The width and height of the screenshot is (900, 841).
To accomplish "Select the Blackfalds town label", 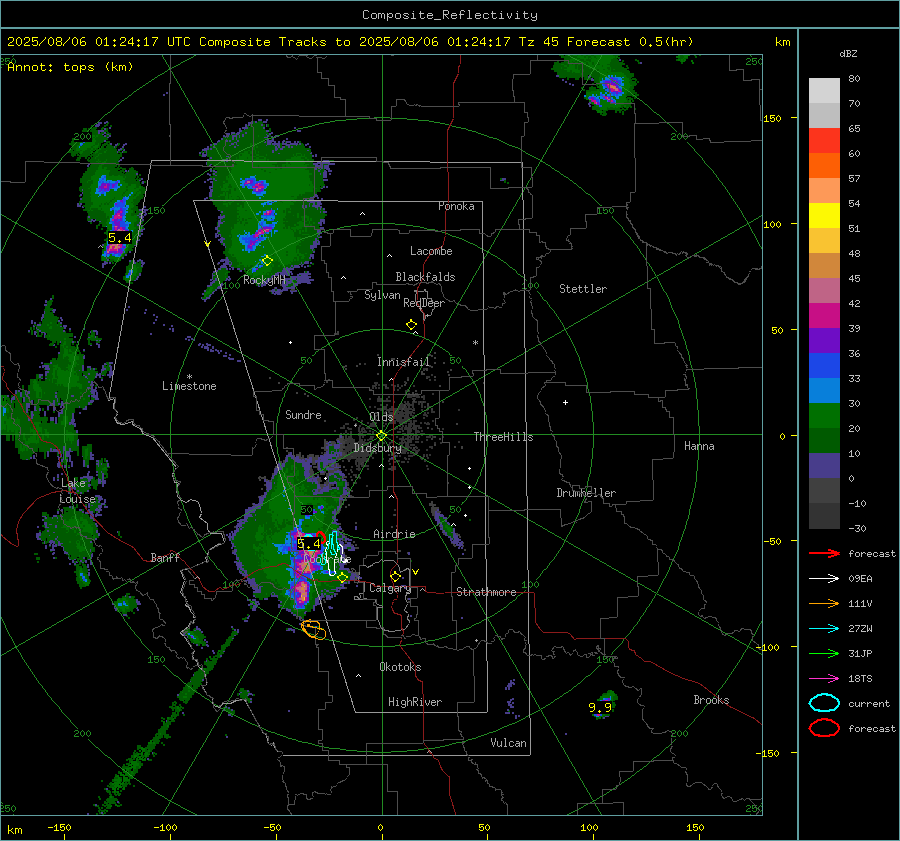I will tap(425, 277).
